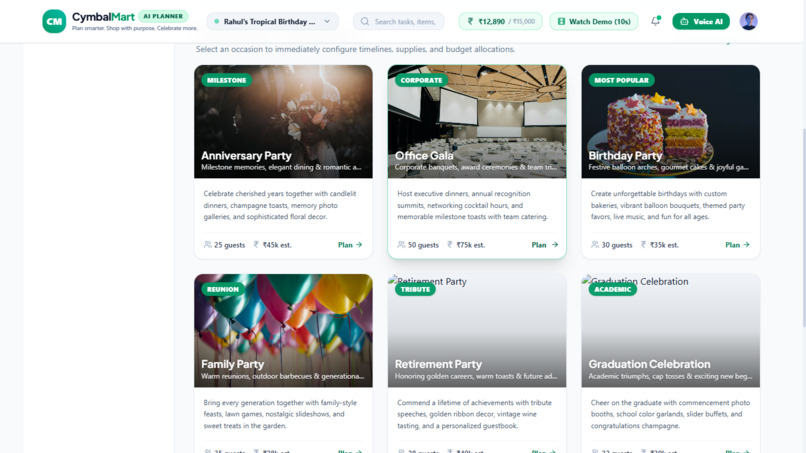Click guests icon on Office Gala card
Image resolution: width=806 pixels, height=453 pixels.
click(401, 245)
